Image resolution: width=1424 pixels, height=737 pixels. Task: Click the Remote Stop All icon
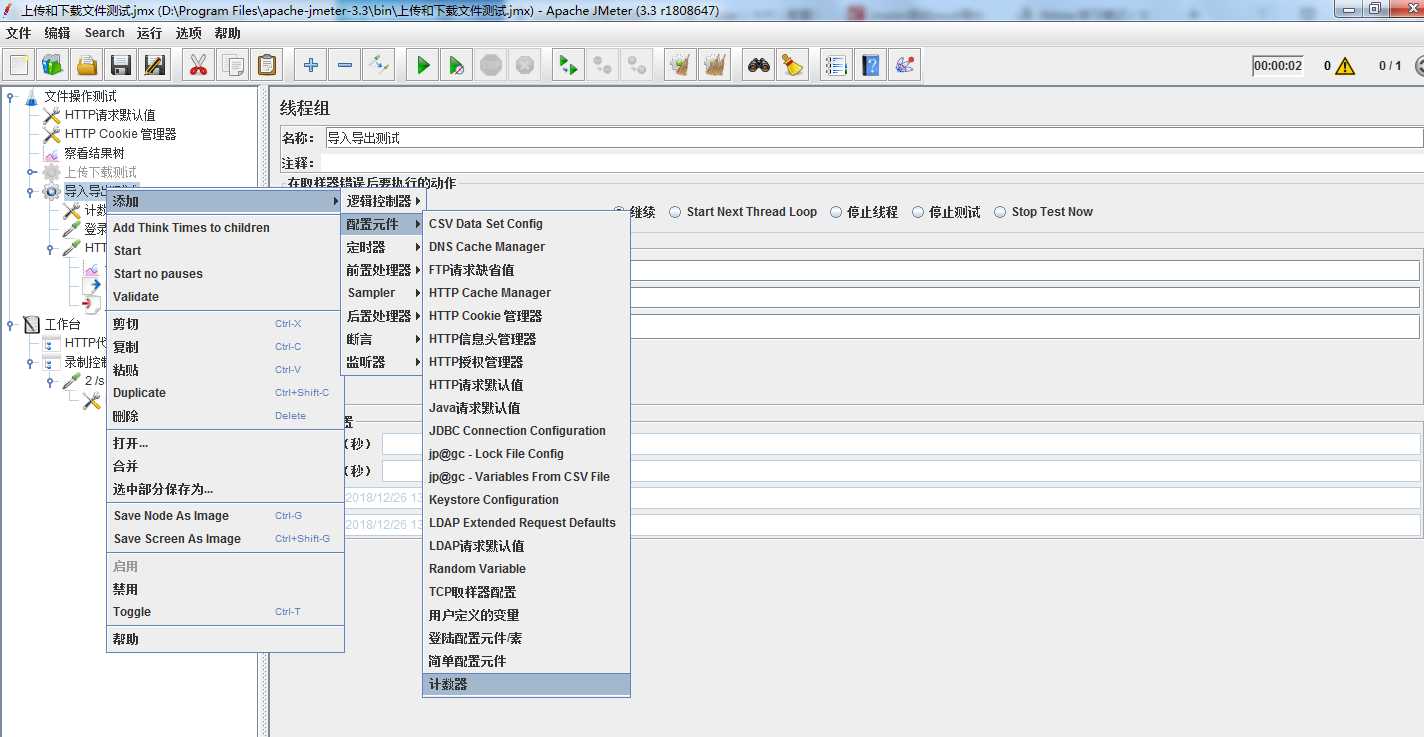(603, 65)
